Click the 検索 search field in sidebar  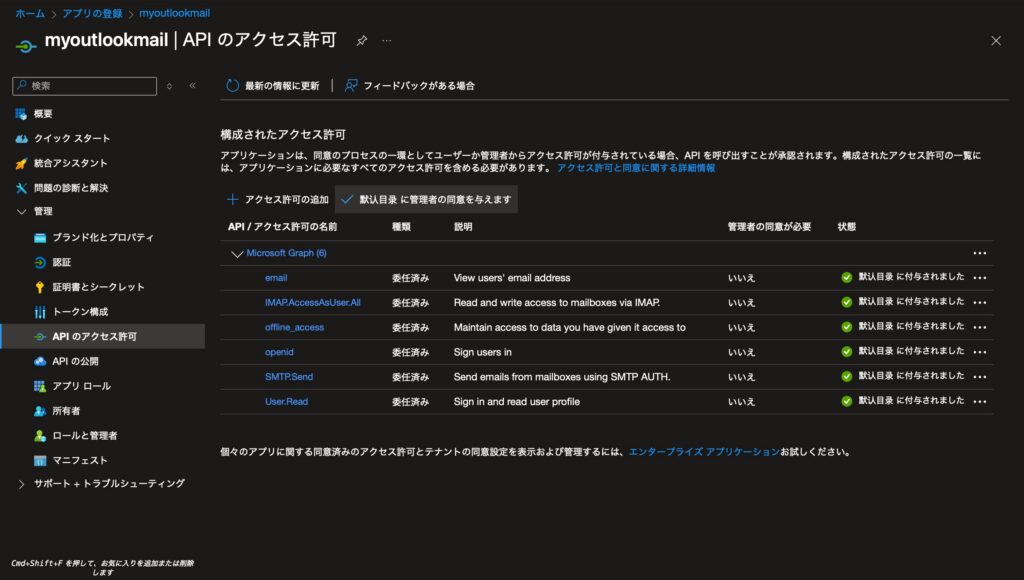pyautogui.click(x=90, y=86)
